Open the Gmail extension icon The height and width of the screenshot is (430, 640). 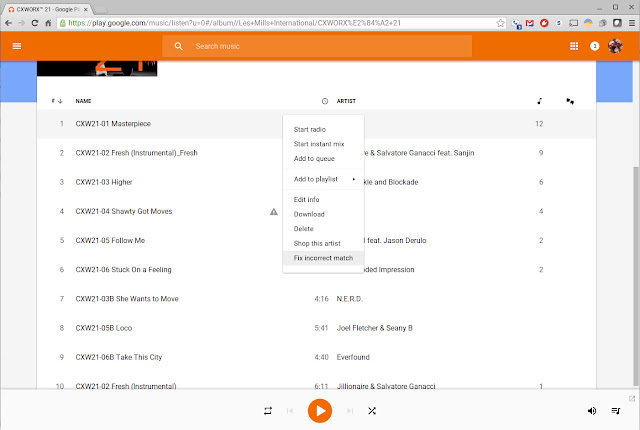tap(530, 23)
